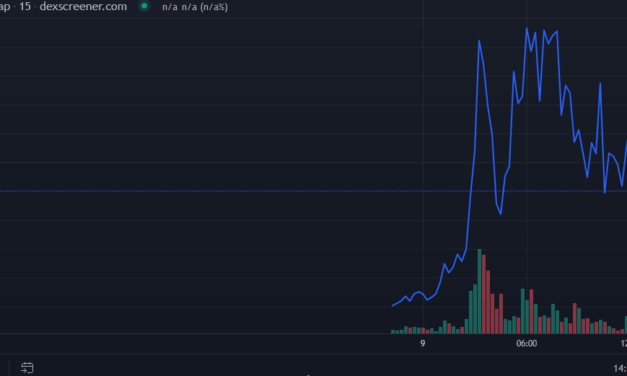
Task: Click the 'dexscreener.com' chart title text
Action: 83,6
